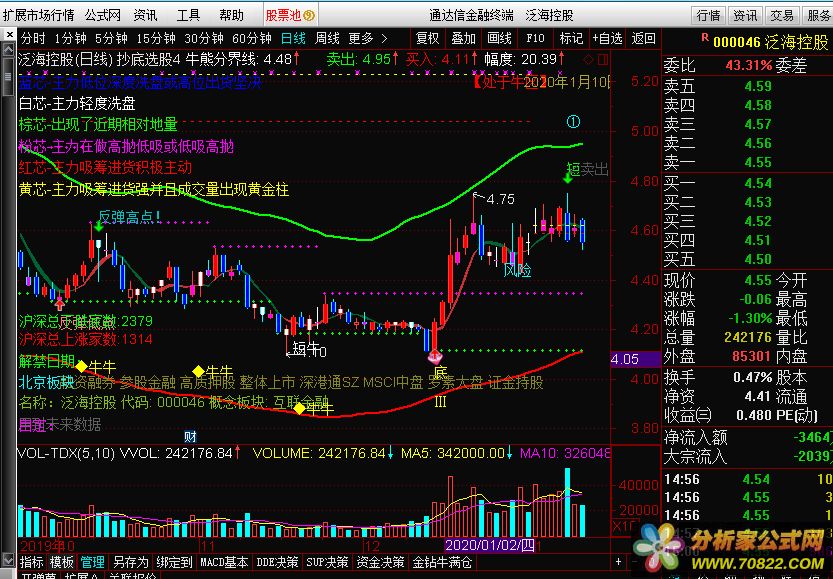Click the 叠加 toolbar button

click(x=463, y=38)
